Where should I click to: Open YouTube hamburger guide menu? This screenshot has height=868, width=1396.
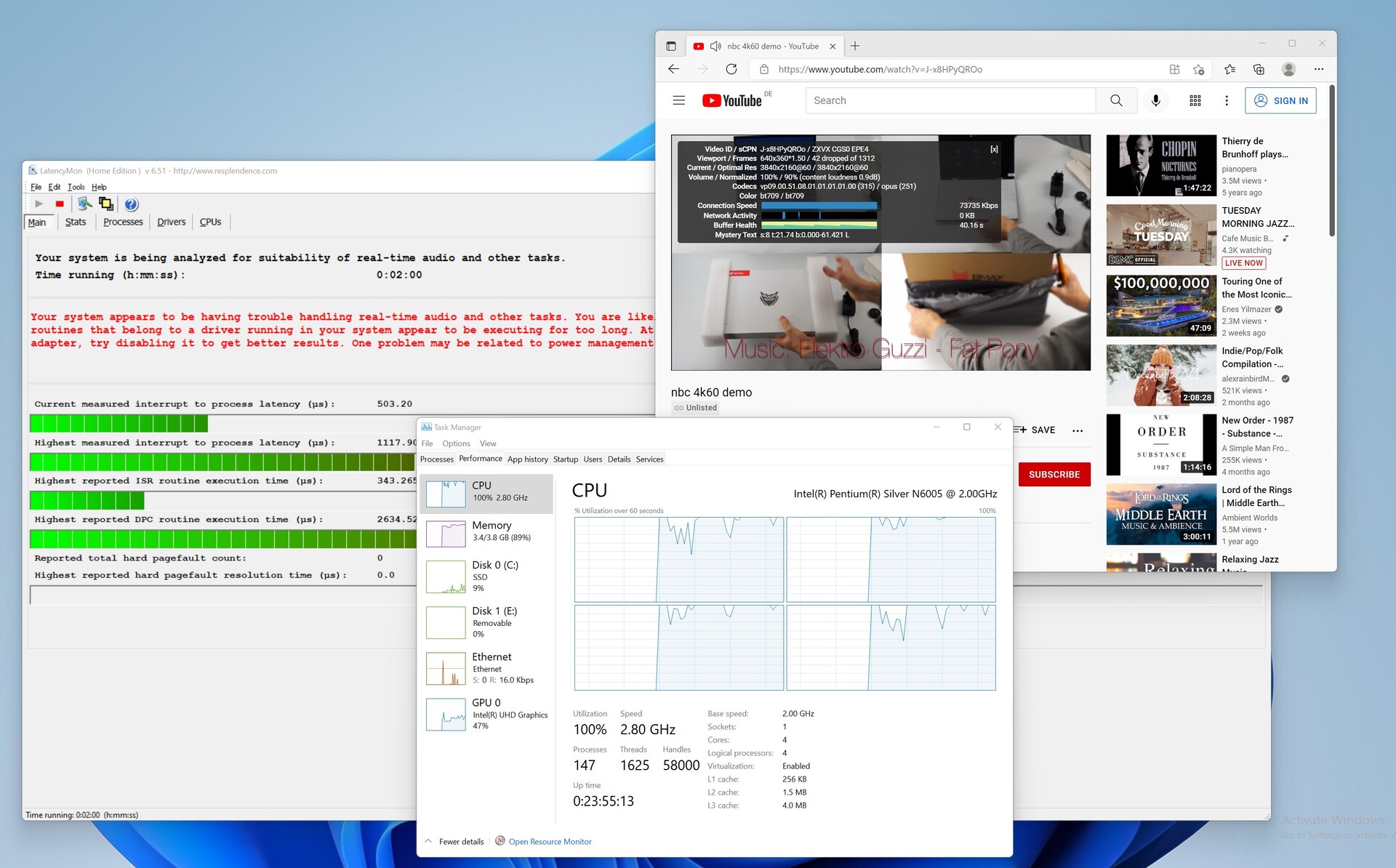[x=678, y=100]
